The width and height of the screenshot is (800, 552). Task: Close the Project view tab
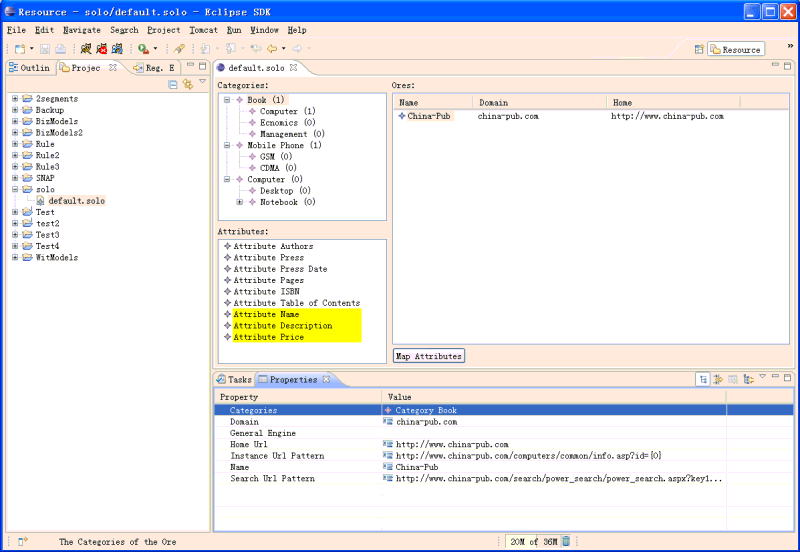coord(113,67)
